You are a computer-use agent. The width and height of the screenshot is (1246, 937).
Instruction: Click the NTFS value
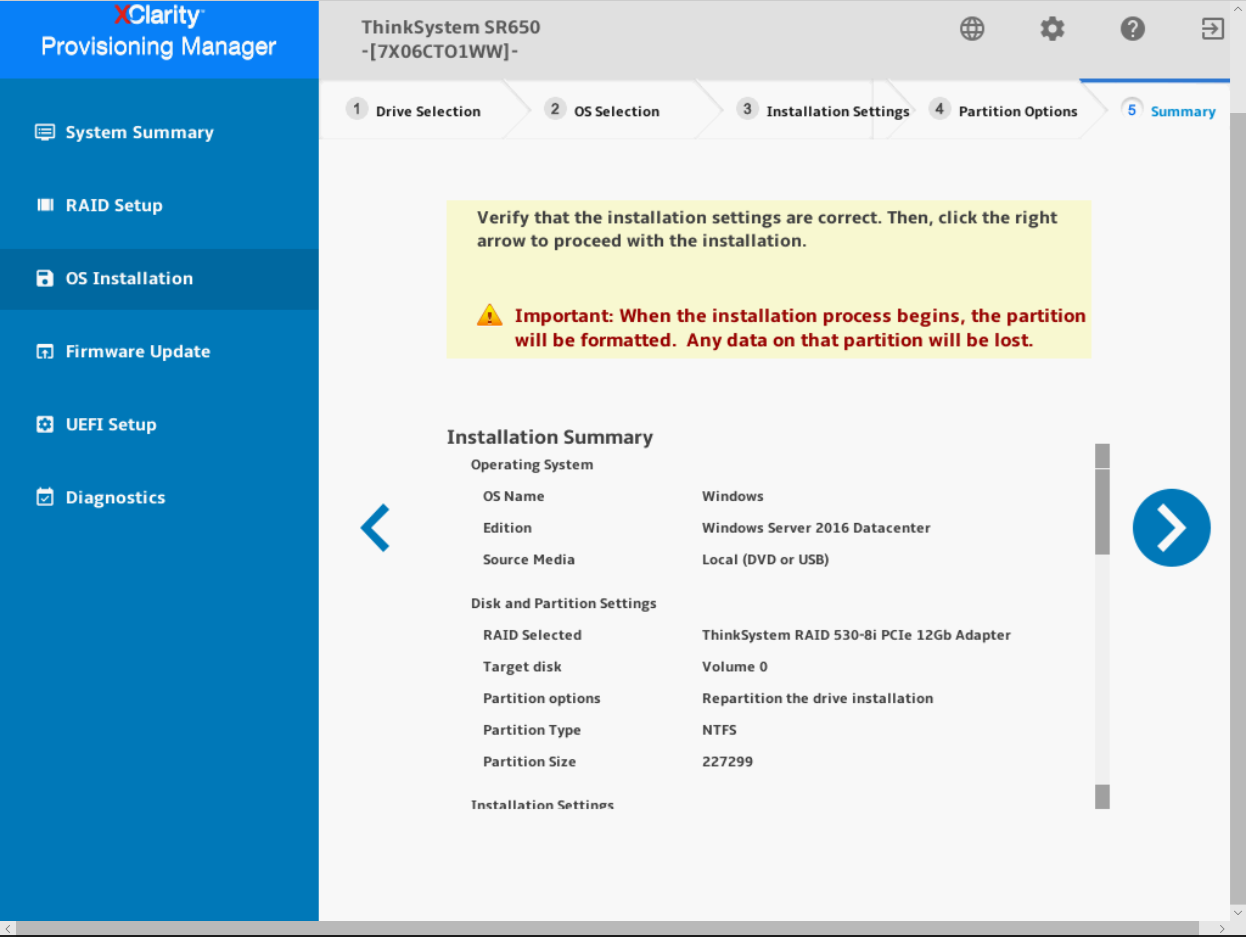point(720,730)
